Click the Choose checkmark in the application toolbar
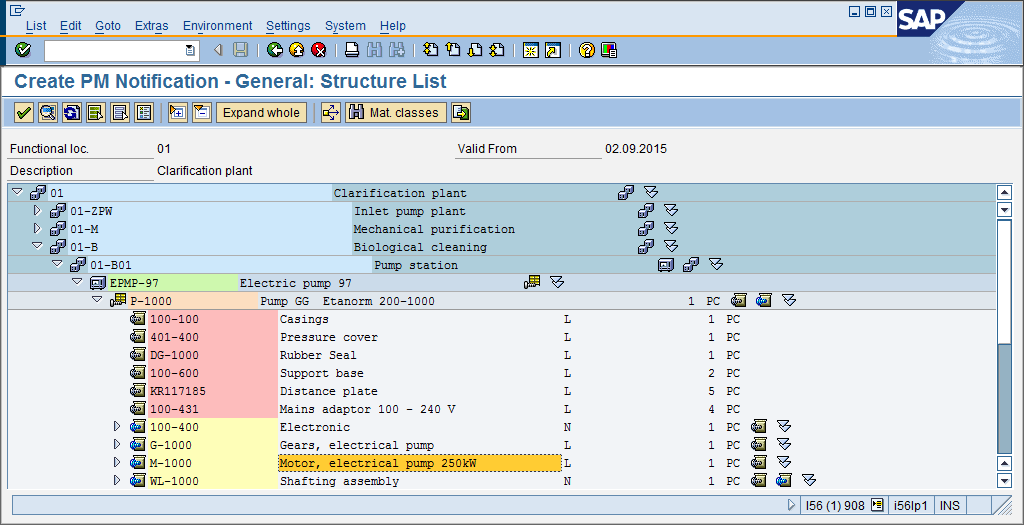 coord(24,113)
